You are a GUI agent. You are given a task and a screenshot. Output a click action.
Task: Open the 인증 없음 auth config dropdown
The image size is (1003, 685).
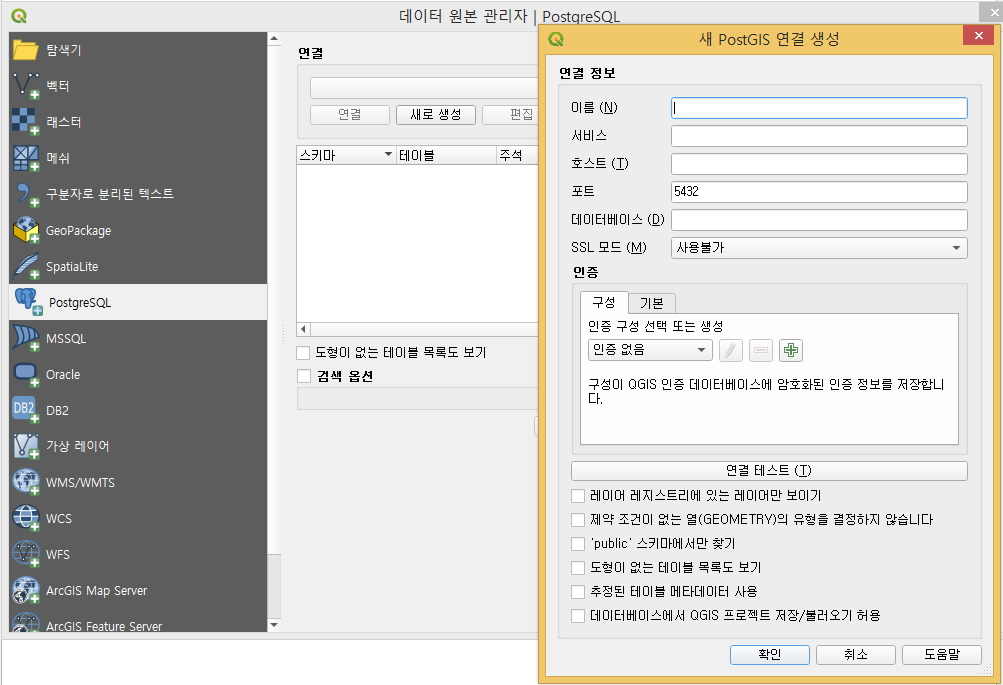click(x=650, y=350)
